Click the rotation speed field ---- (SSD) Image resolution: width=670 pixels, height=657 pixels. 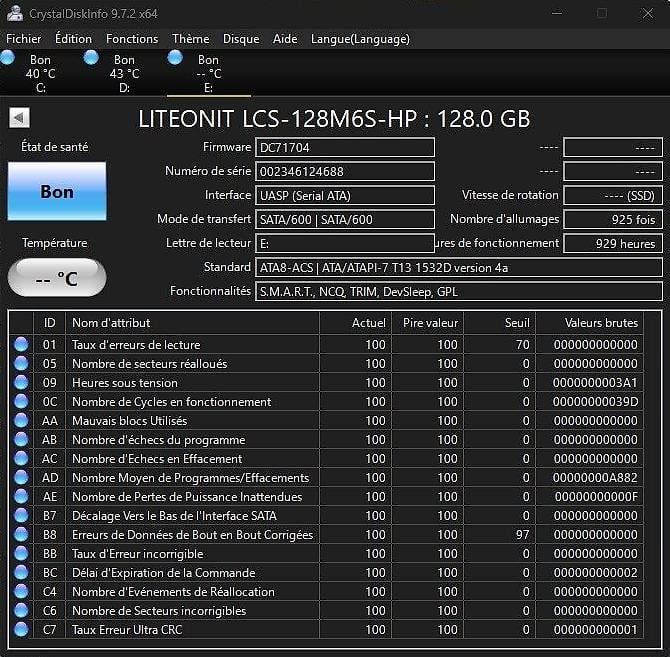[x=613, y=195]
